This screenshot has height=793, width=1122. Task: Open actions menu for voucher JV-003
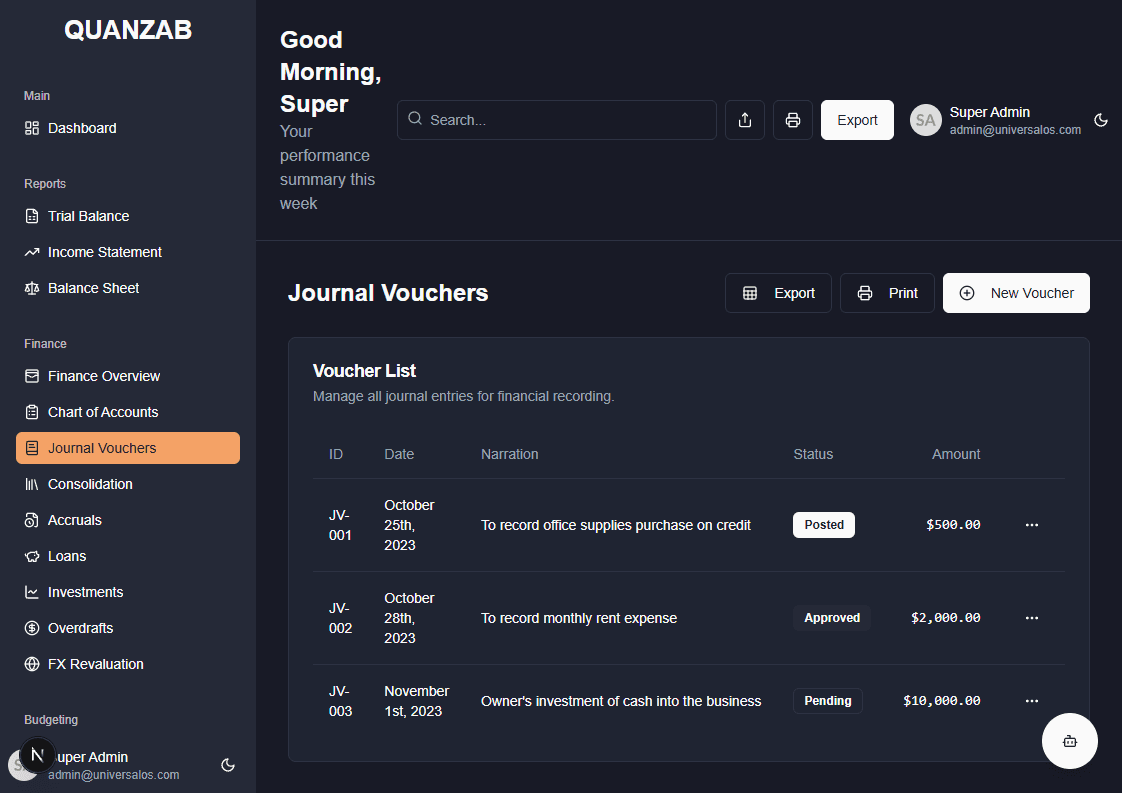click(1032, 701)
